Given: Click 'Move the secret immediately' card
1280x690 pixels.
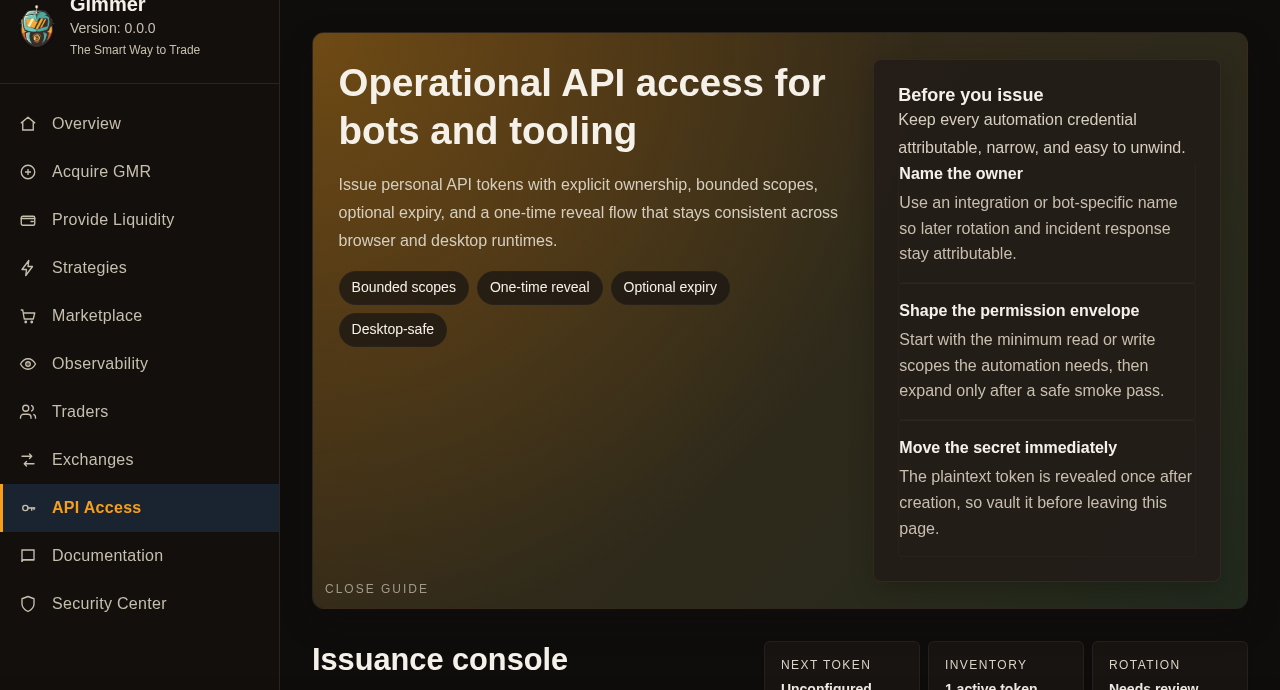Looking at the screenshot, I should (x=1046, y=489).
